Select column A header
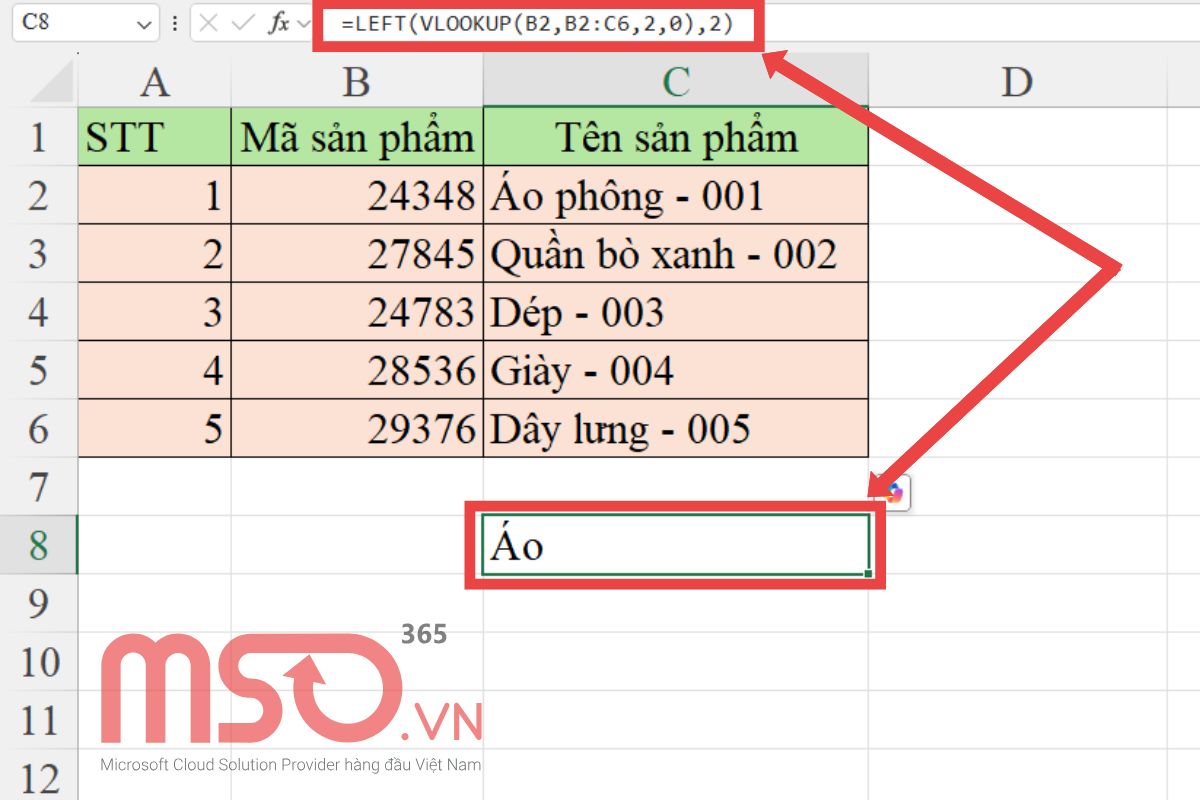 click(x=155, y=82)
